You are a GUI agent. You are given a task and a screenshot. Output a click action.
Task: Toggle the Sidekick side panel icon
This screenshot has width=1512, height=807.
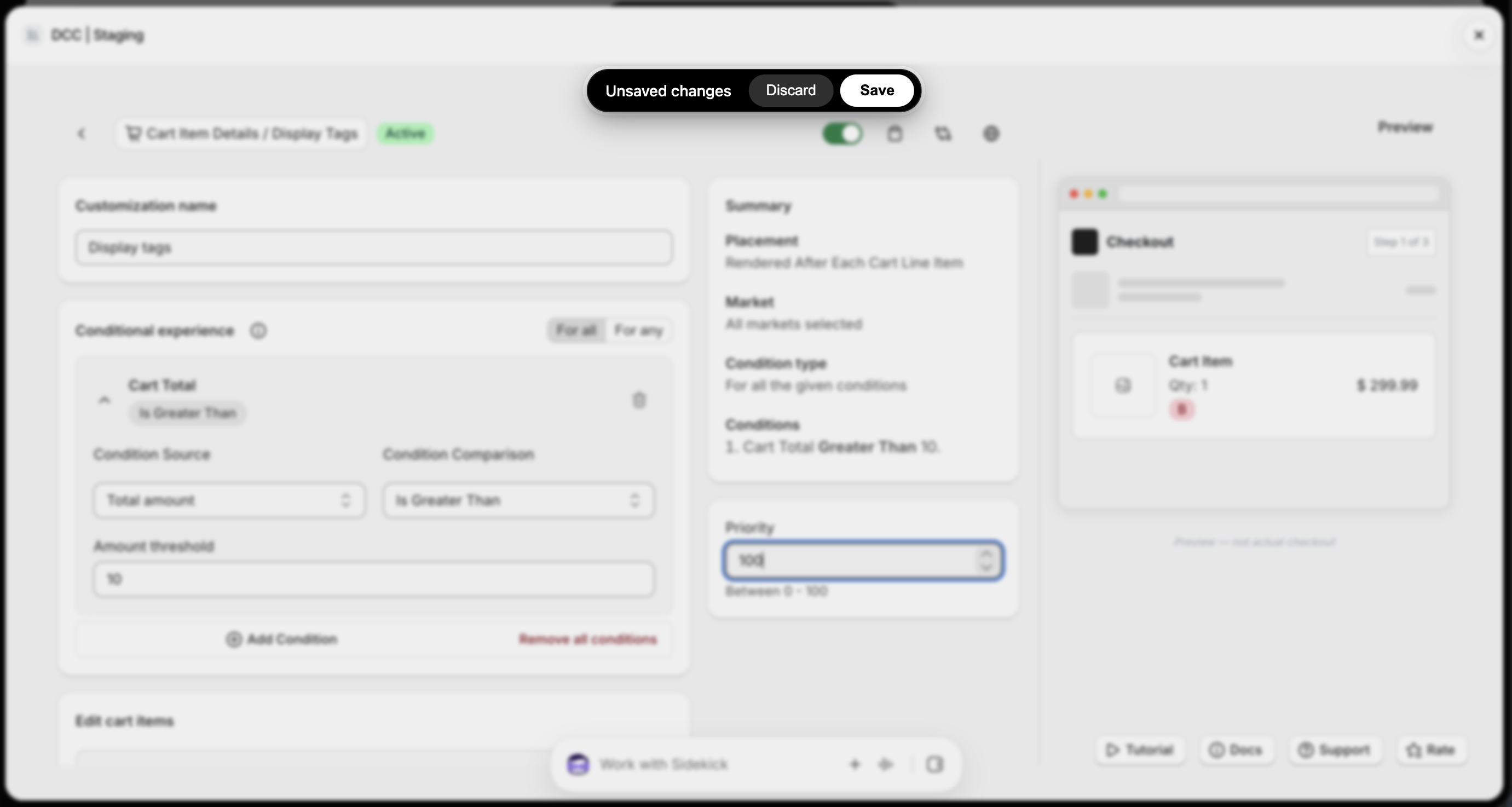coord(934,764)
